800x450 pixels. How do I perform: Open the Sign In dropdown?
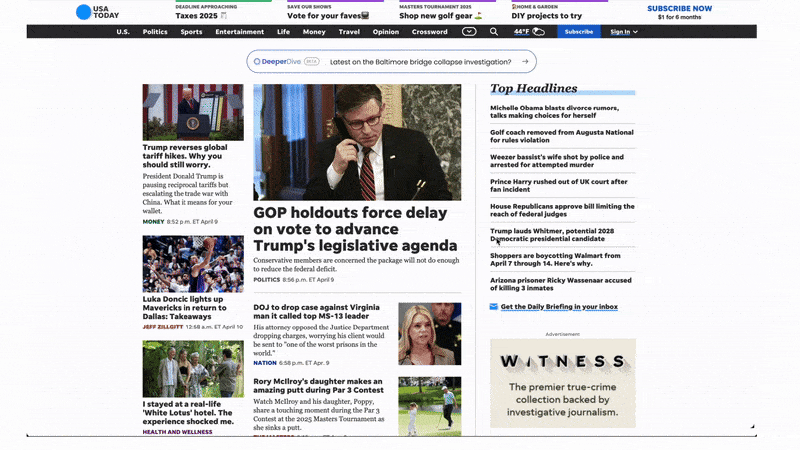(x=624, y=32)
